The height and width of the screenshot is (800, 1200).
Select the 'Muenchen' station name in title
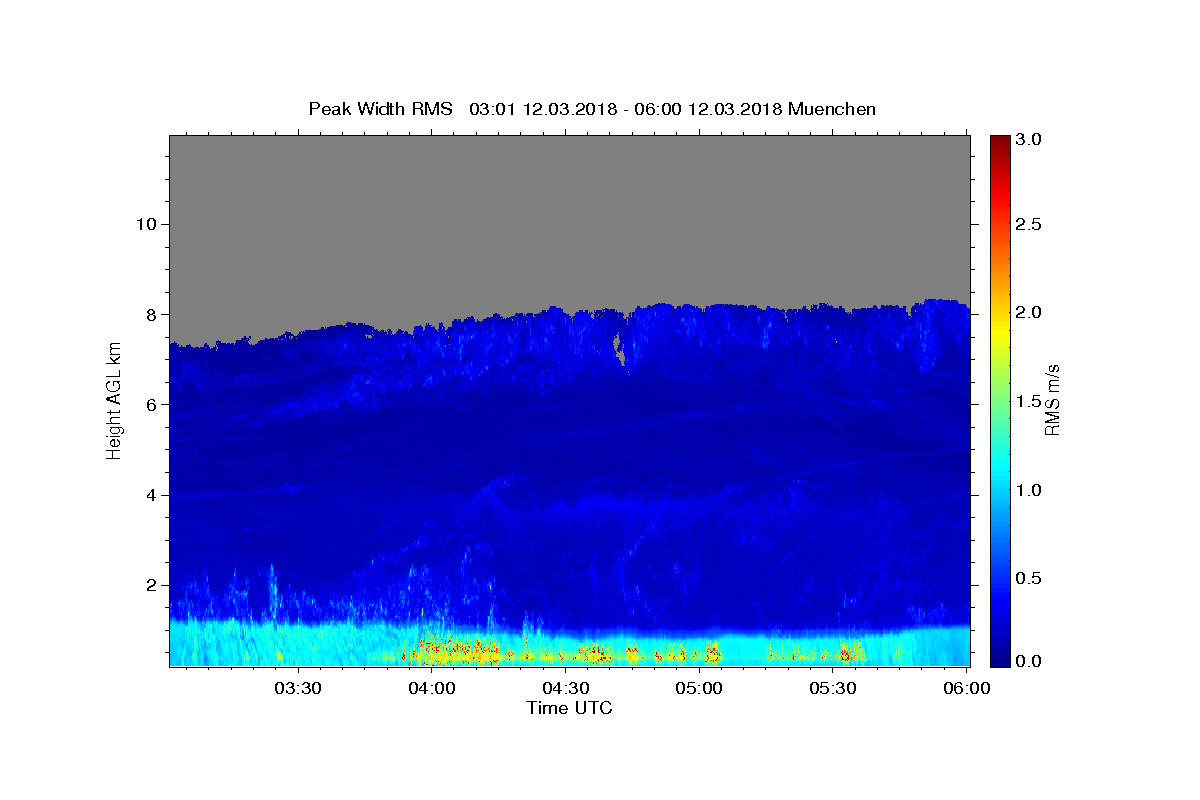[x=832, y=109]
